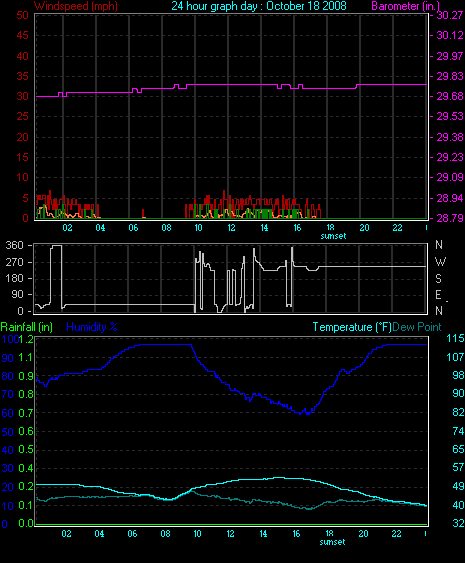Click the 02 hour tick on wind graph
465x563 pixels.
67,228
